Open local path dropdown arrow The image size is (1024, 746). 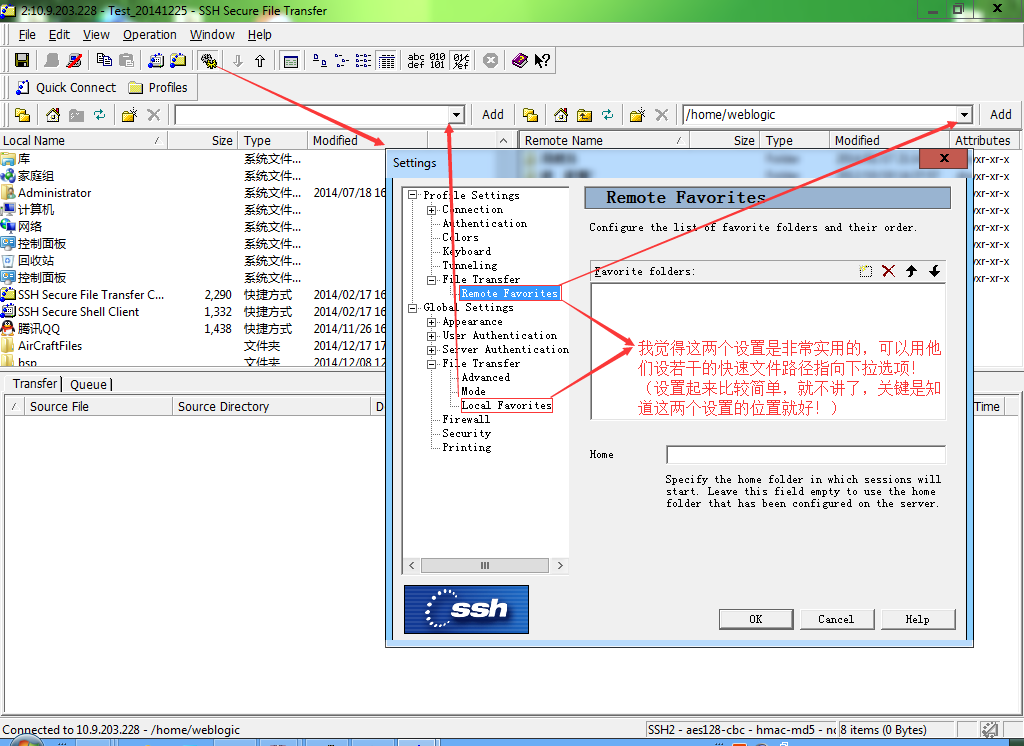(456, 115)
